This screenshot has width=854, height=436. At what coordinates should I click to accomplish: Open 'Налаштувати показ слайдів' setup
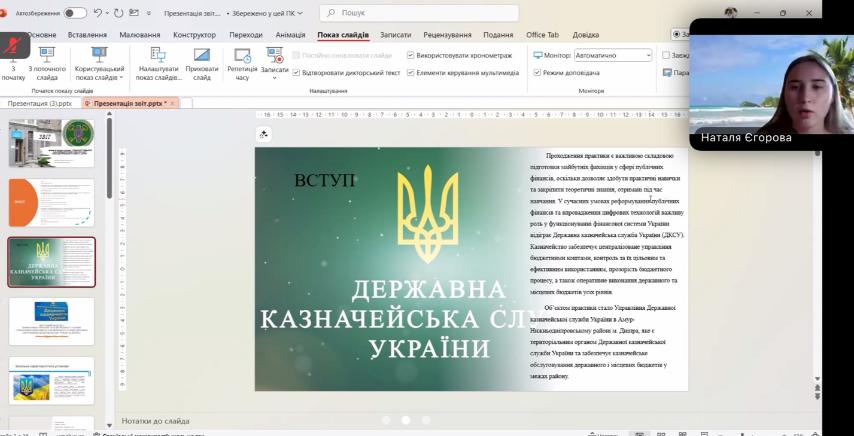click(158, 60)
